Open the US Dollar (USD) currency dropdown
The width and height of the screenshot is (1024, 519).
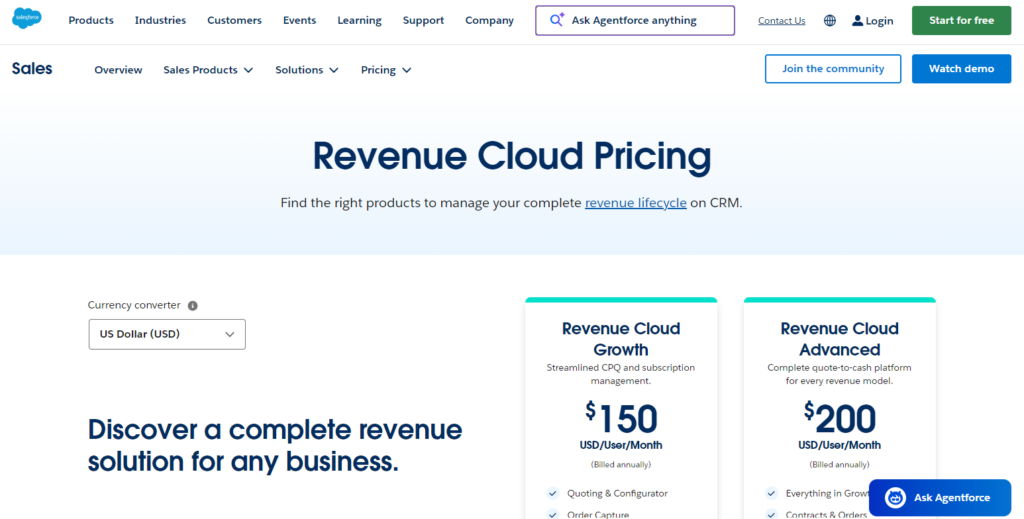coord(167,334)
